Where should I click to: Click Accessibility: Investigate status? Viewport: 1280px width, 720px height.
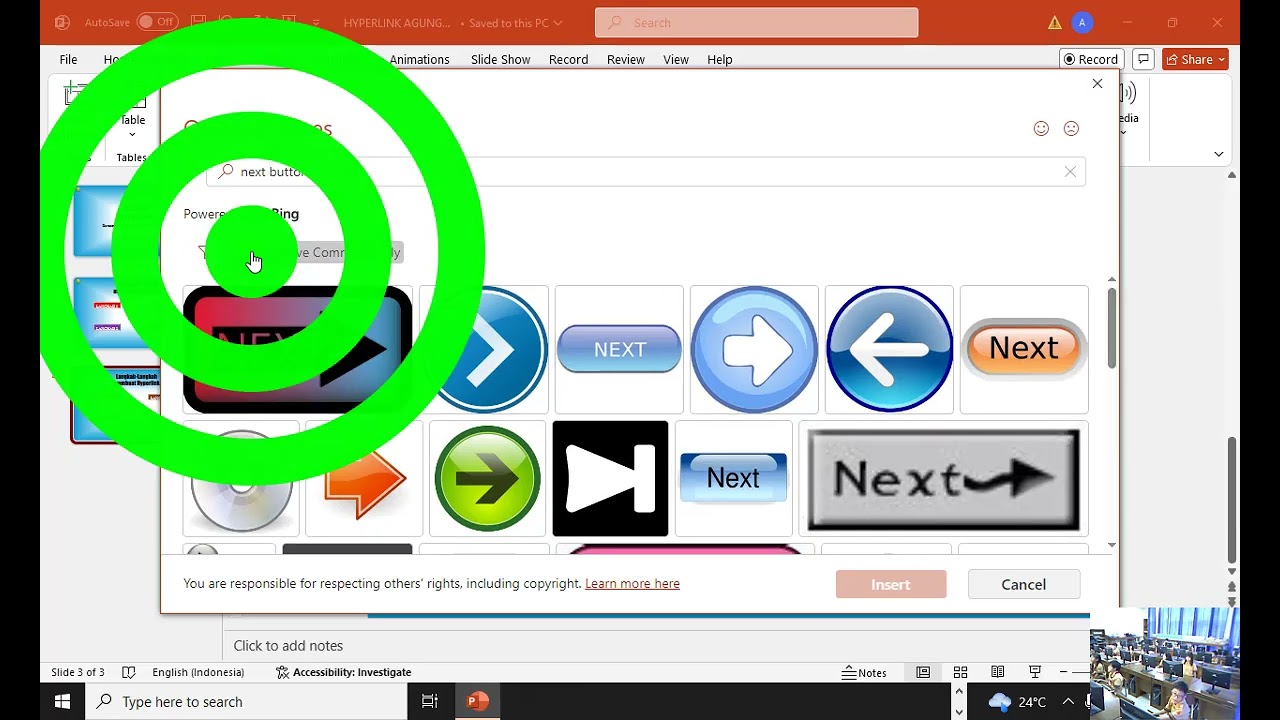pos(343,672)
